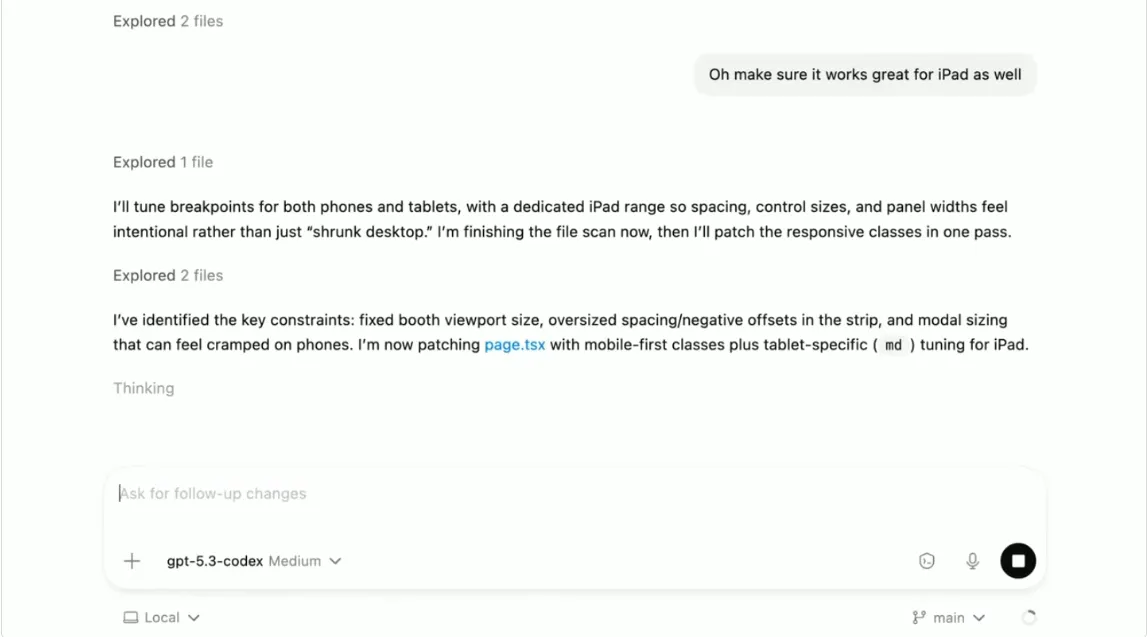Expand the topmost "Explored 2 files" entry
Screen dimensions: 1147x637
coord(168,21)
